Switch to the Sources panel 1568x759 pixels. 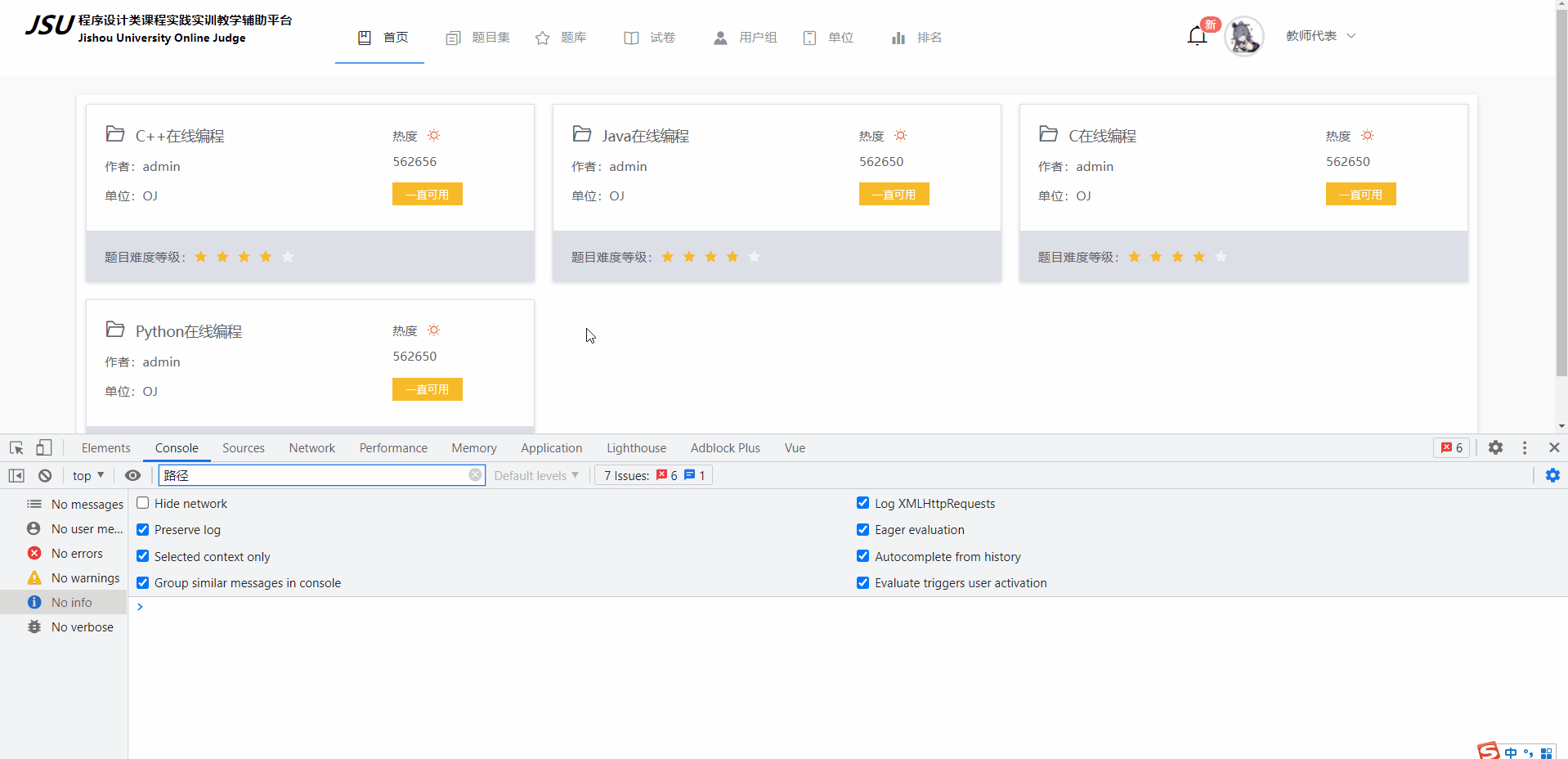pos(244,448)
